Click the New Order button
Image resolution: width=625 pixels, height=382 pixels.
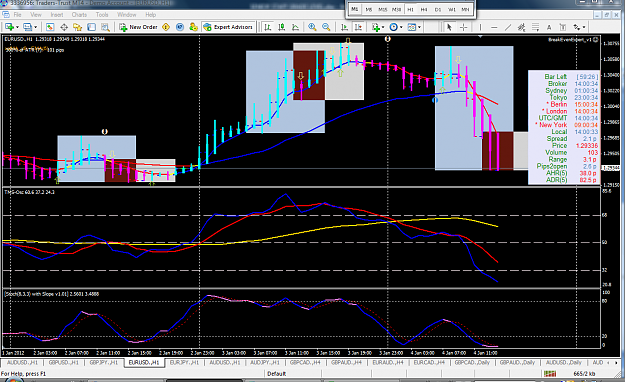click(139, 27)
